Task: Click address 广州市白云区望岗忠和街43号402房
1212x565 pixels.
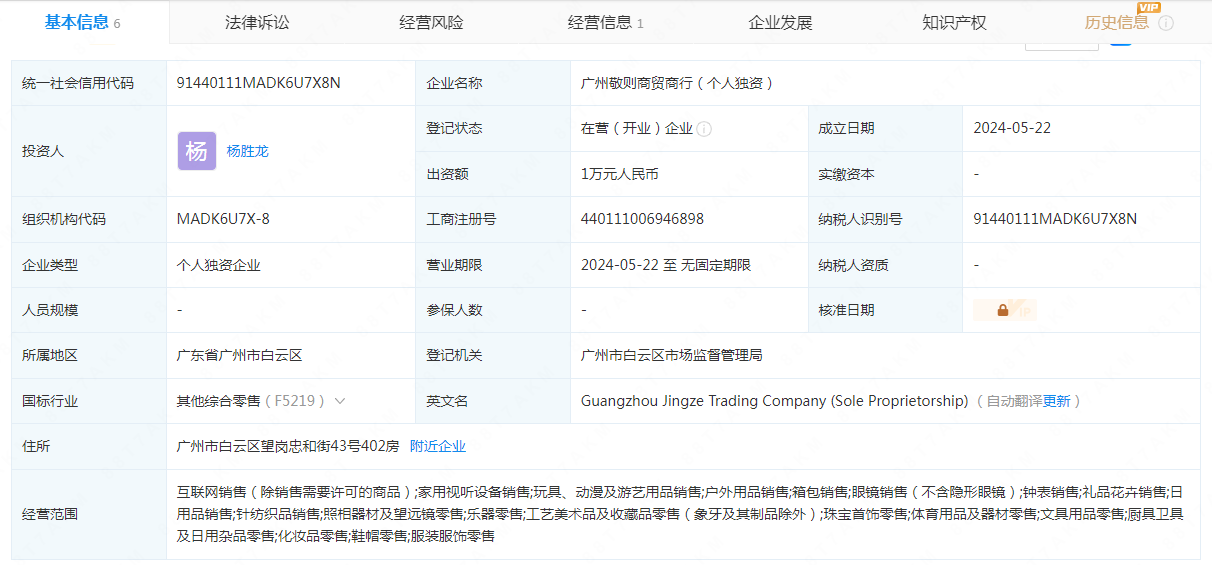Action: [288, 446]
